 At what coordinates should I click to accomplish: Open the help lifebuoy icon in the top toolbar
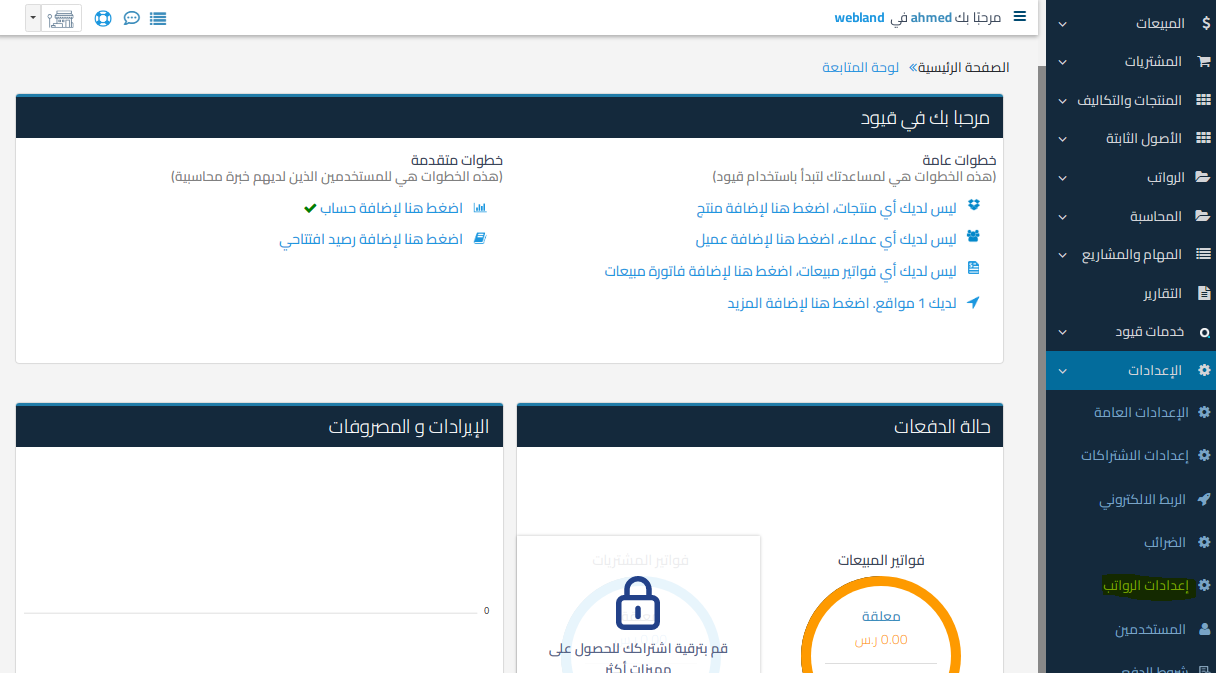click(103, 17)
